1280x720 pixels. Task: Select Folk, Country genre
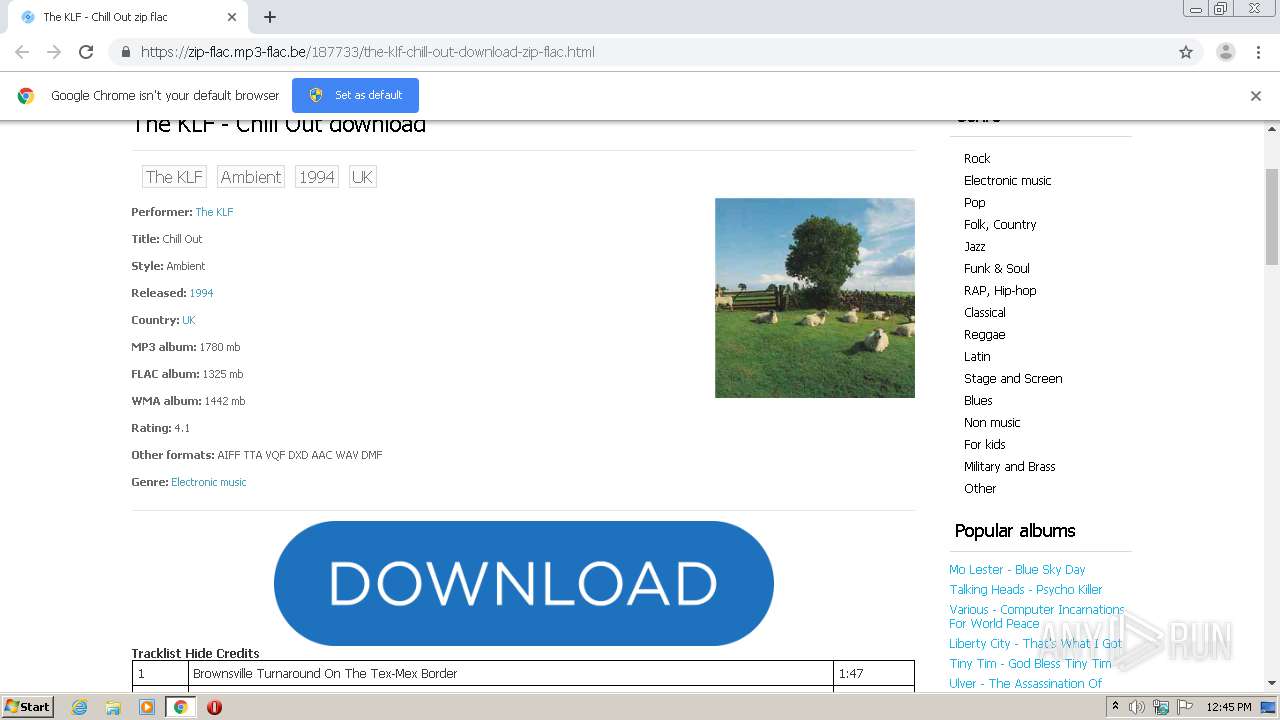click(x=1000, y=224)
